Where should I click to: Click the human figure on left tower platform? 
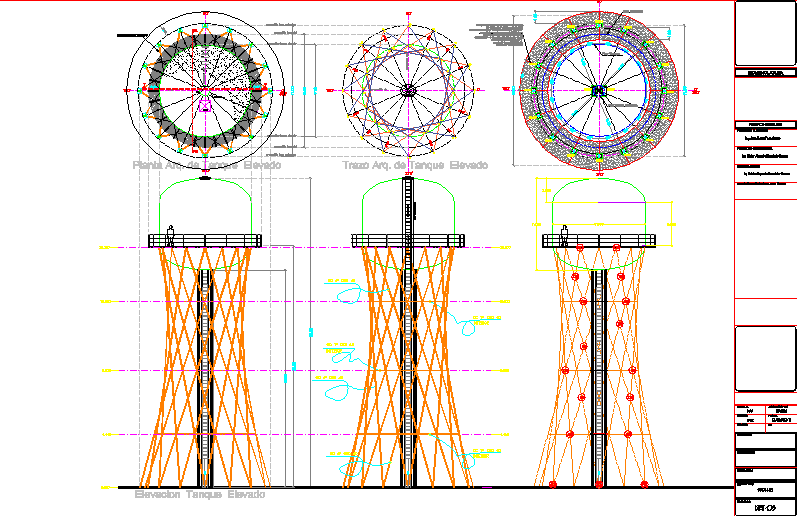[171, 233]
